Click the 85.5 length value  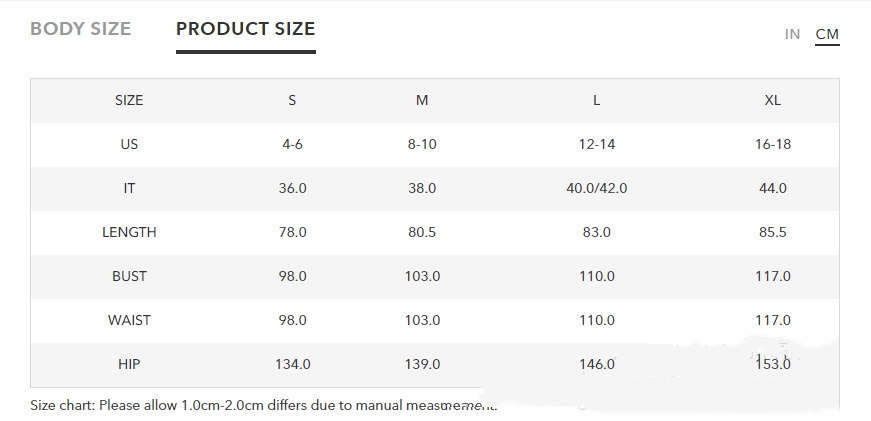pos(773,232)
